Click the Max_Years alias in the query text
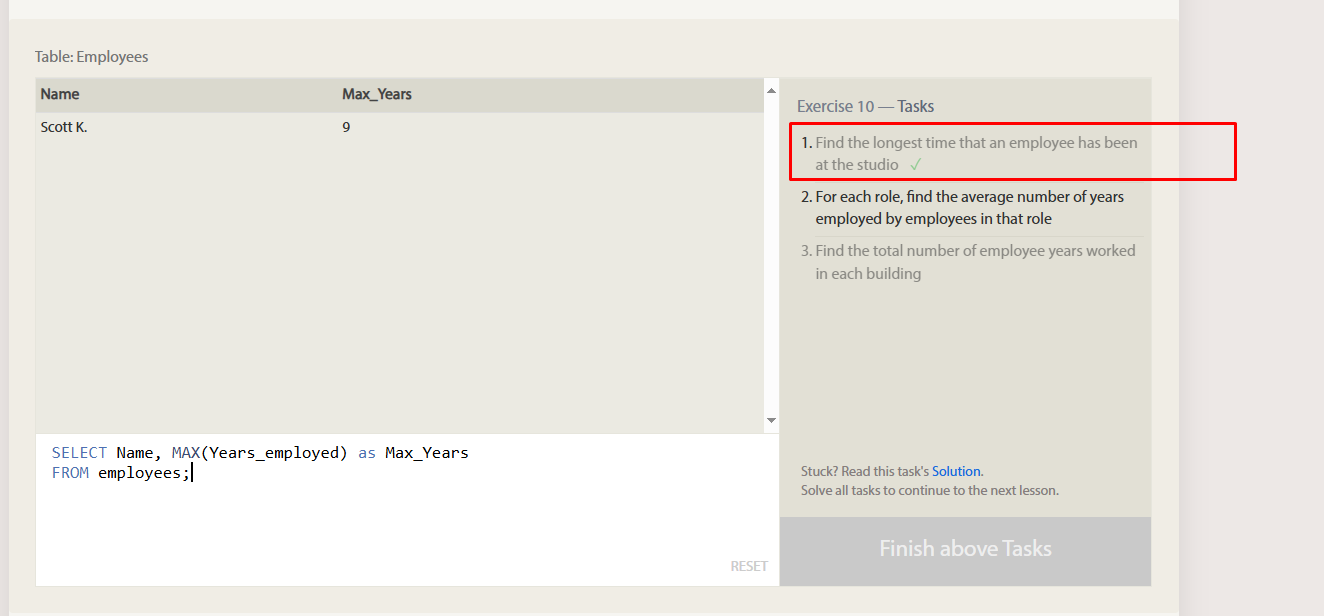Screen dimensions: 1324x616 [x=427, y=453]
